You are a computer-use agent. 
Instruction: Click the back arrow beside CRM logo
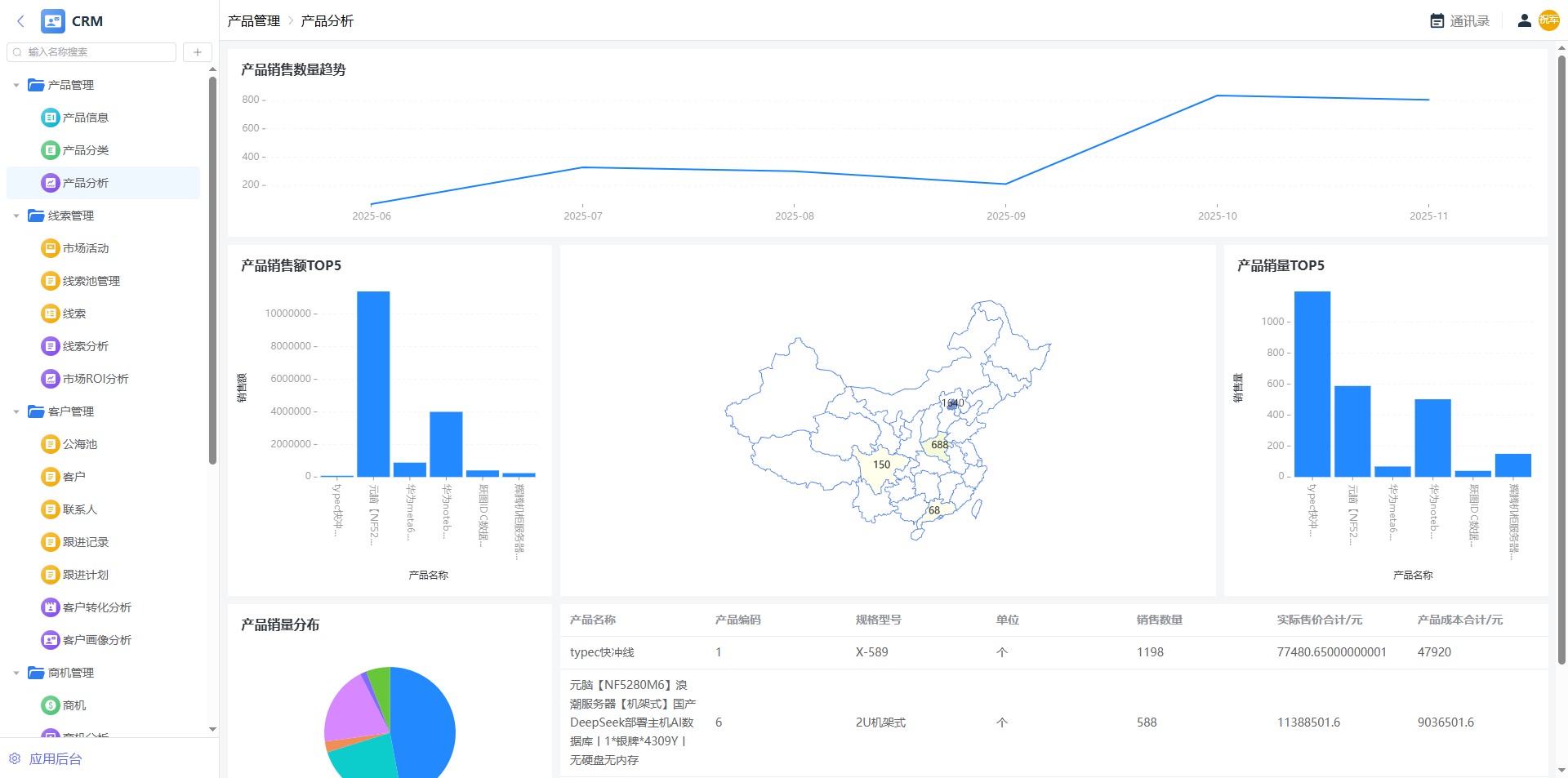(20, 21)
